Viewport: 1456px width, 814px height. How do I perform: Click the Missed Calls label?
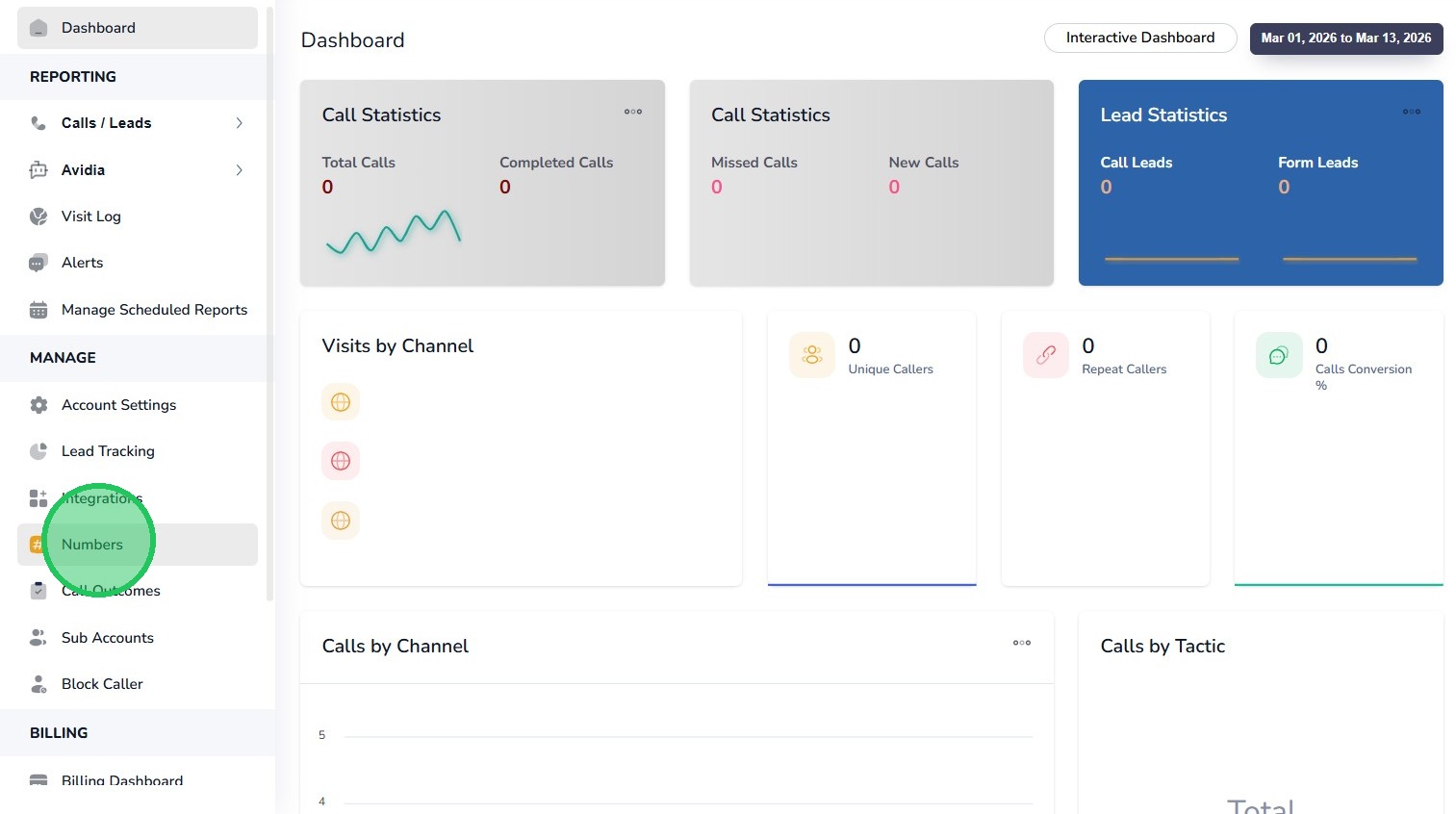point(754,163)
